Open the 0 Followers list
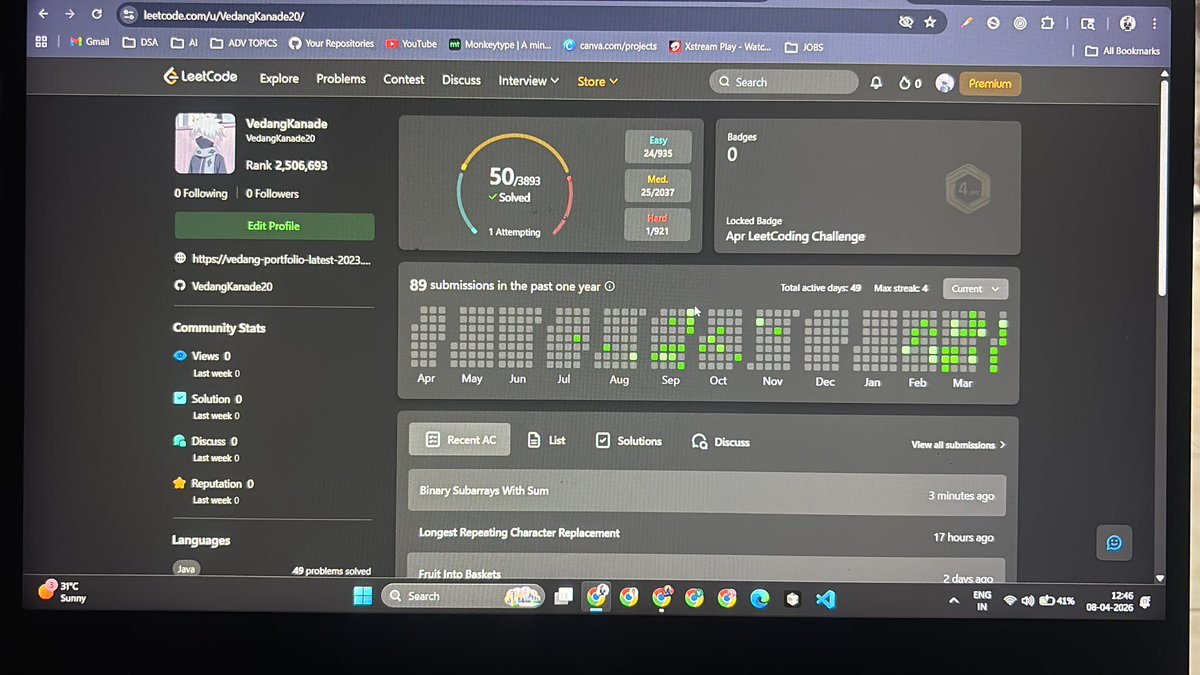 (272, 193)
